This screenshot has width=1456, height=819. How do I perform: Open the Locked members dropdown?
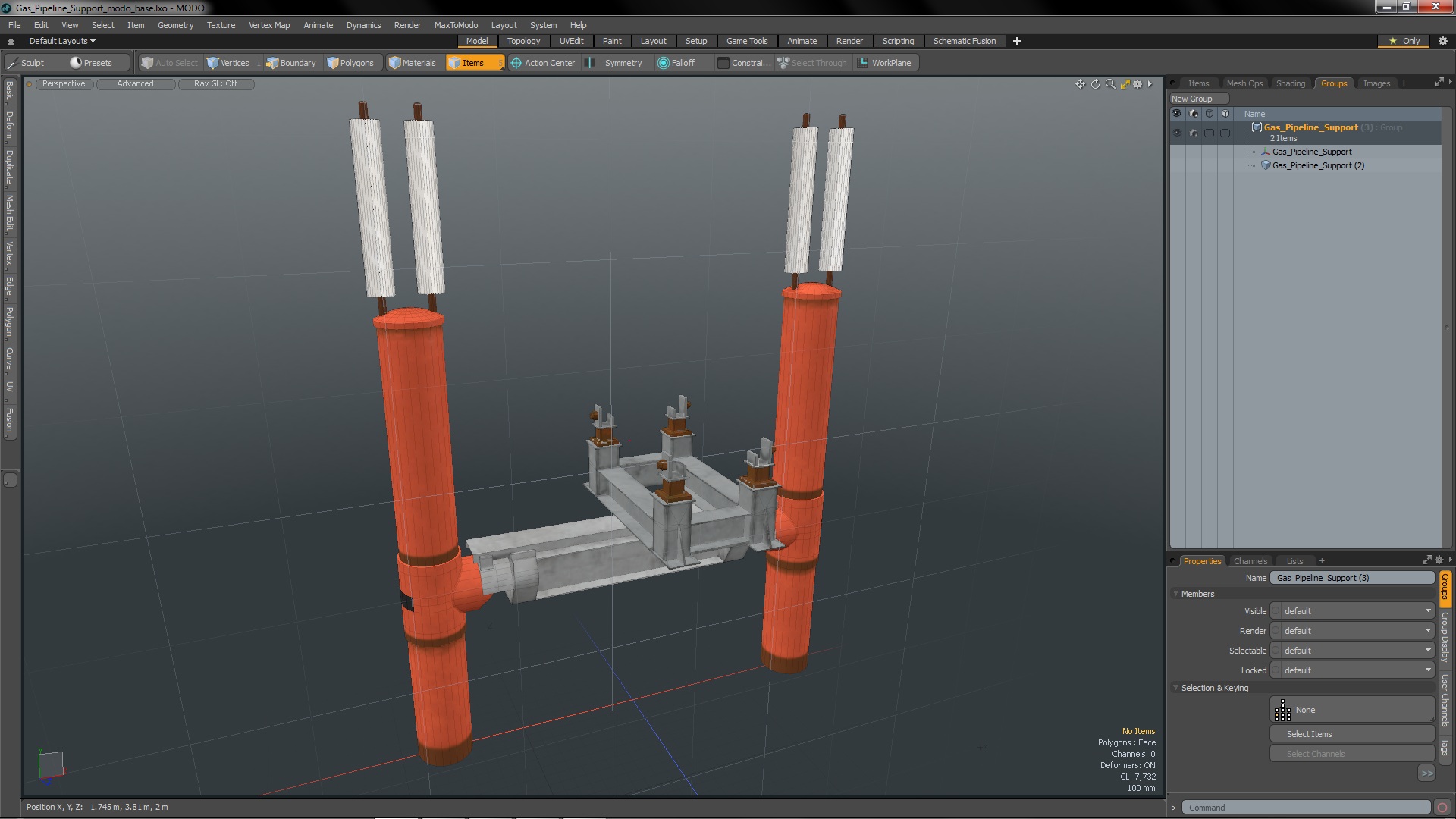coord(1354,670)
